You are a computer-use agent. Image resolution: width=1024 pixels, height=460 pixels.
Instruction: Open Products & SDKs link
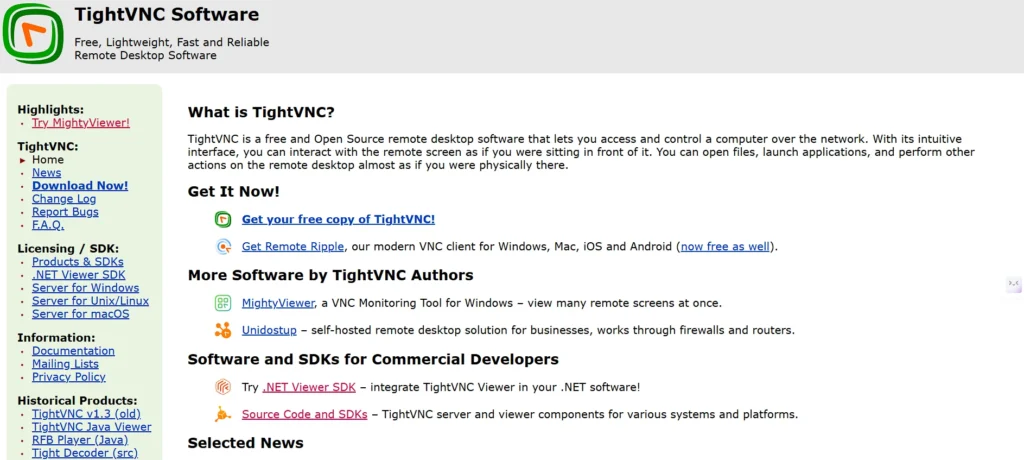click(78, 261)
